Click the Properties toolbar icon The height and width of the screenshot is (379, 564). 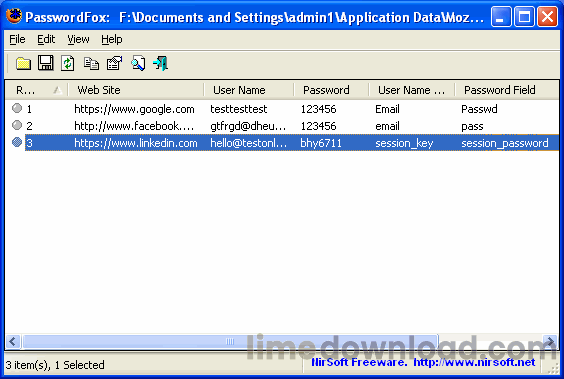click(x=114, y=64)
